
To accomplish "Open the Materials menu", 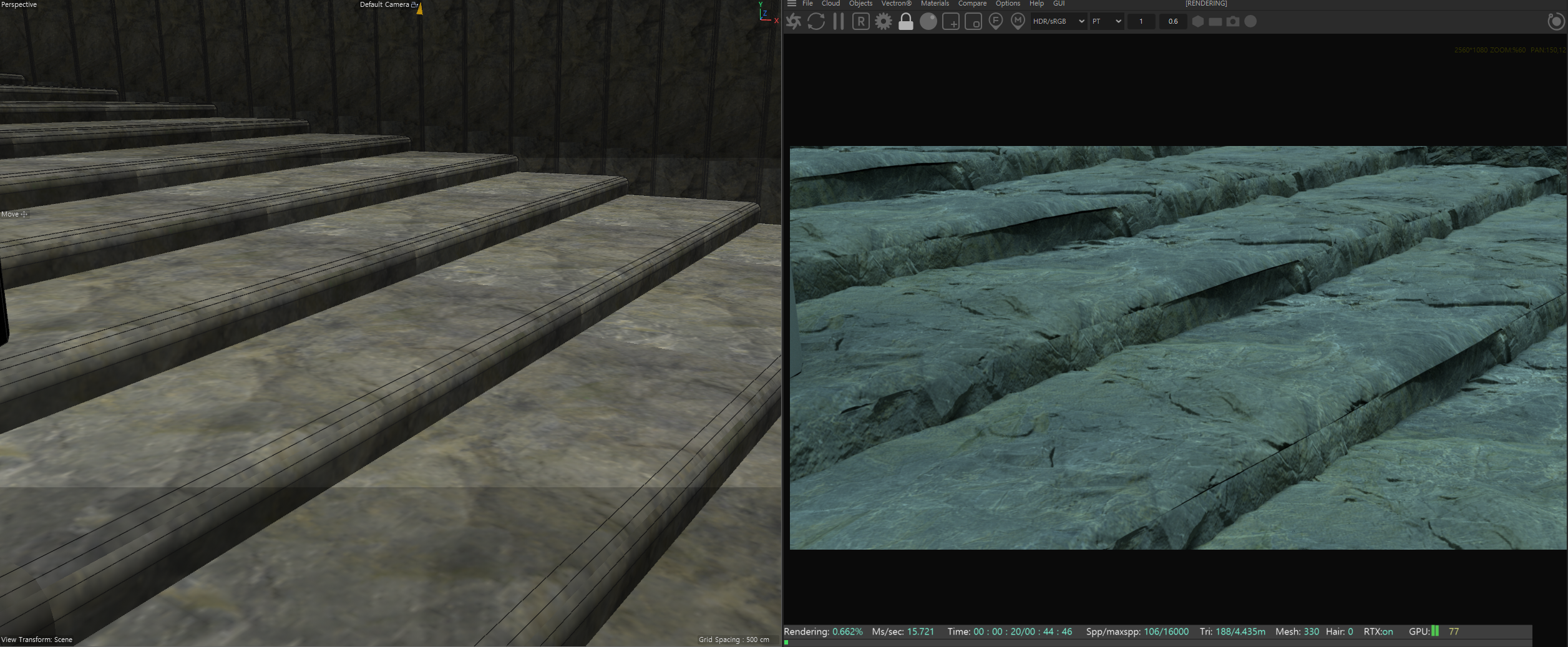I will pos(934,4).
